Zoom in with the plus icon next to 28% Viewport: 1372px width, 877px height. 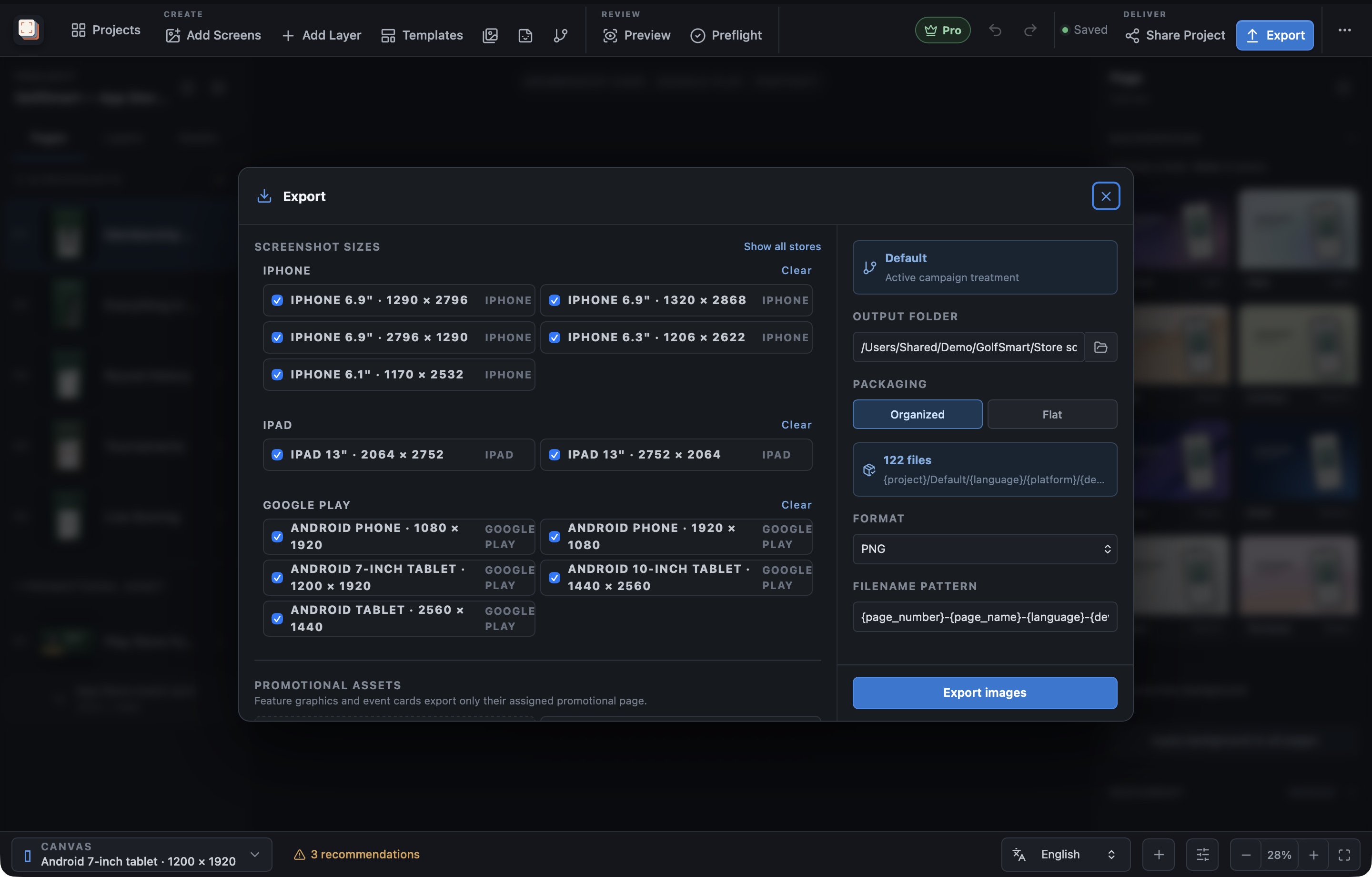(x=1313, y=854)
